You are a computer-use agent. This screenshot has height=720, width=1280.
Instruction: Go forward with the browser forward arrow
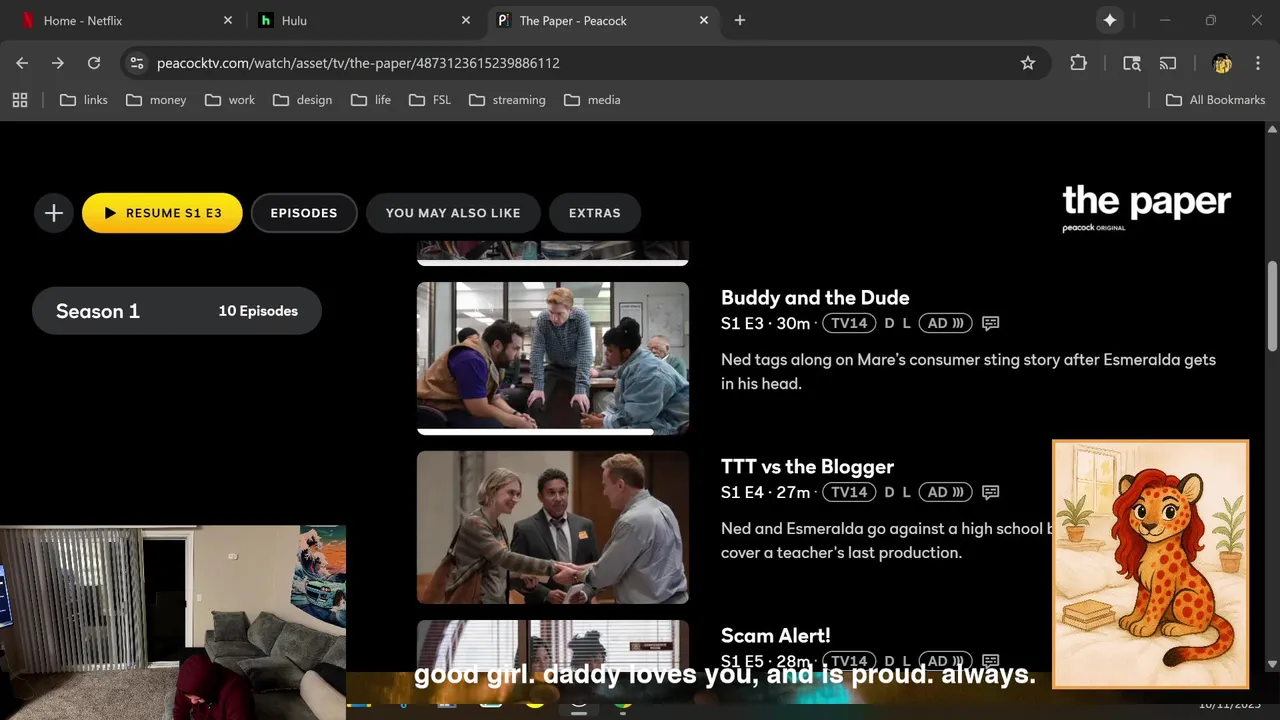click(x=58, y=63)
